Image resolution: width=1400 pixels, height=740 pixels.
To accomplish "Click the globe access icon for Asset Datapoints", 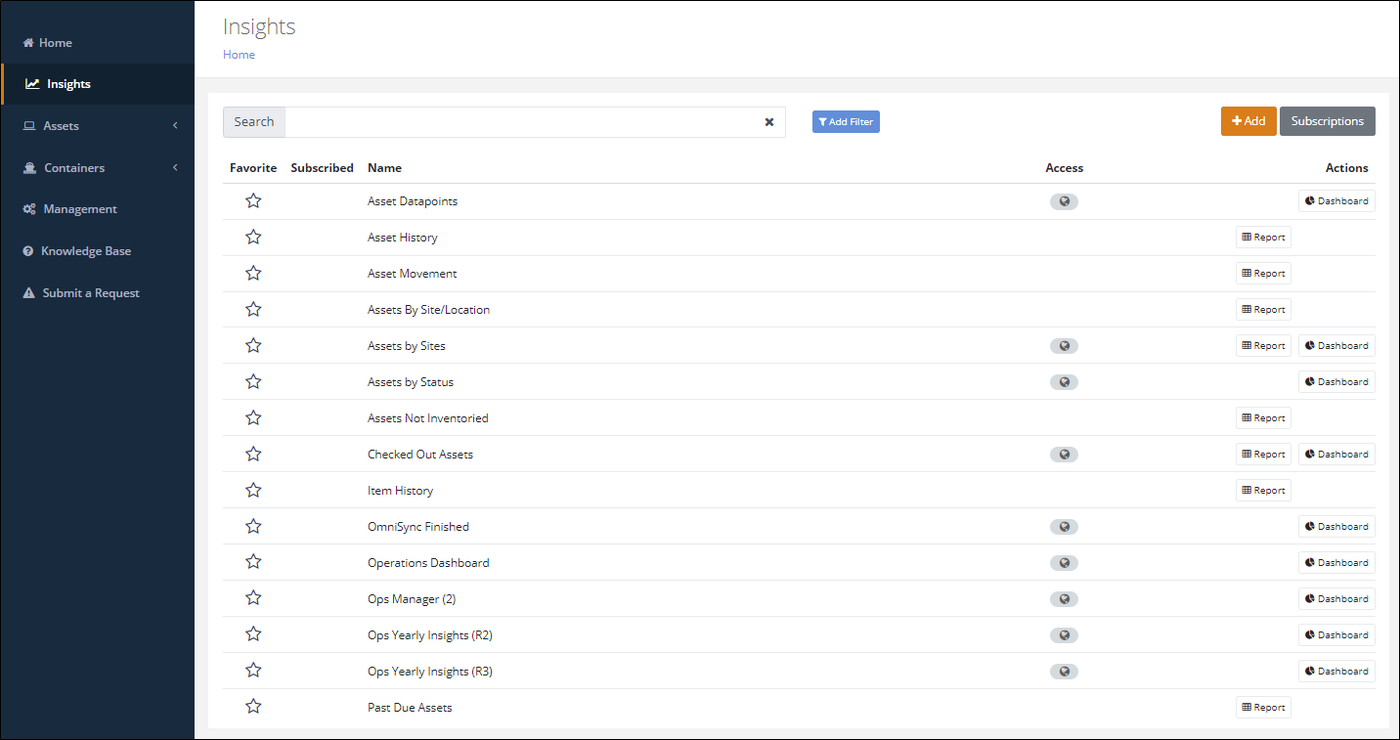I will pyautogui.click(x=1064, y=201).
